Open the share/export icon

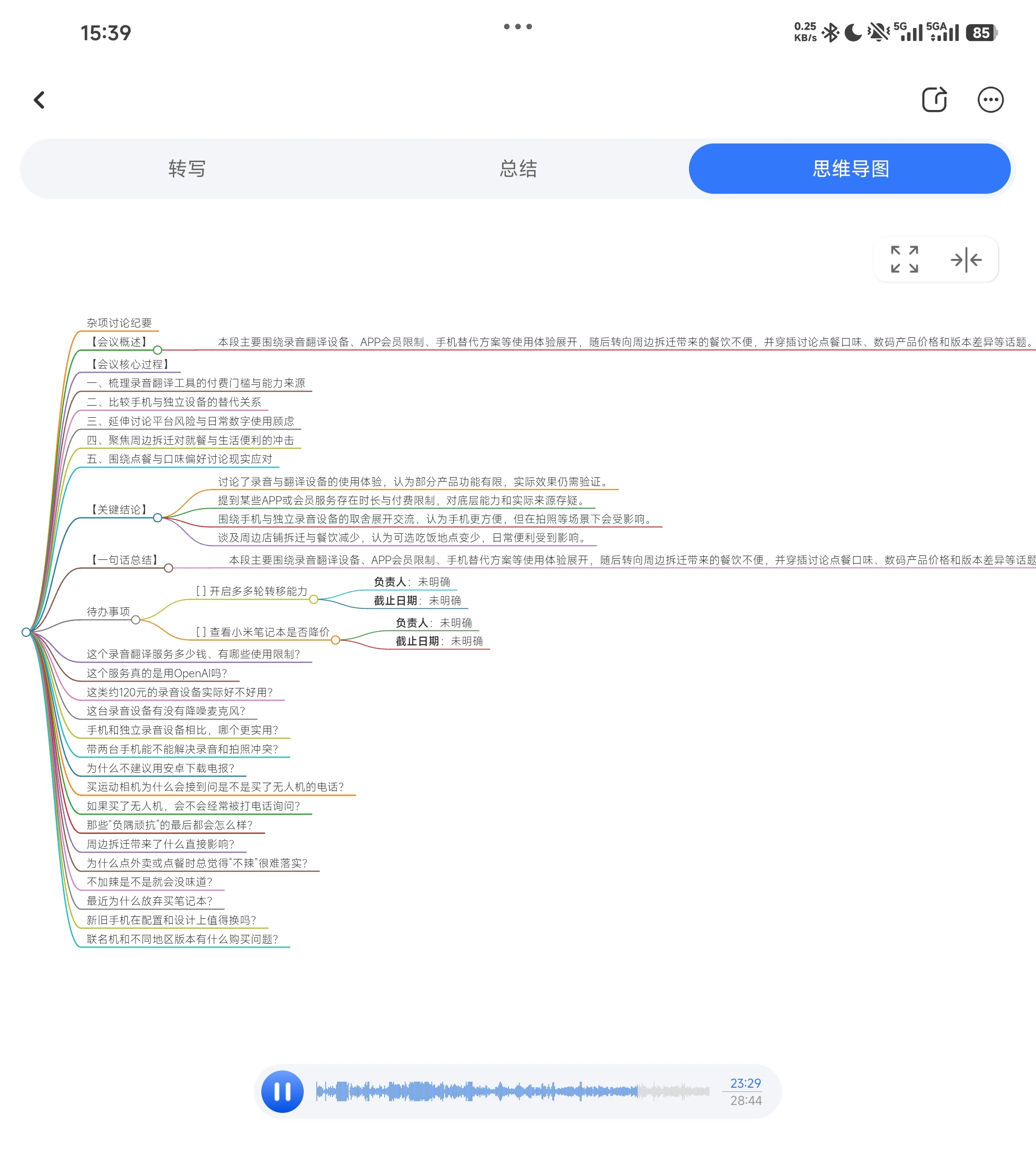point(934,100)
